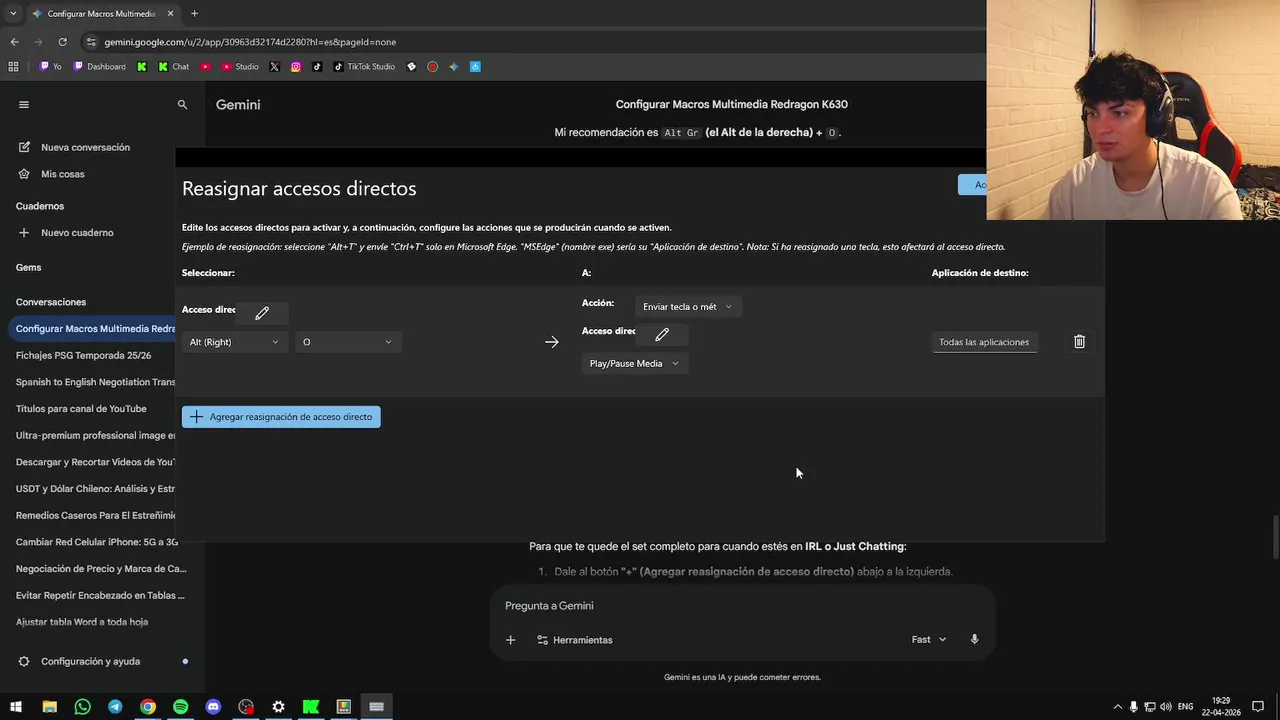
Task: Click the Gemini sidebar search icon
Action: [x=182, y=104]
